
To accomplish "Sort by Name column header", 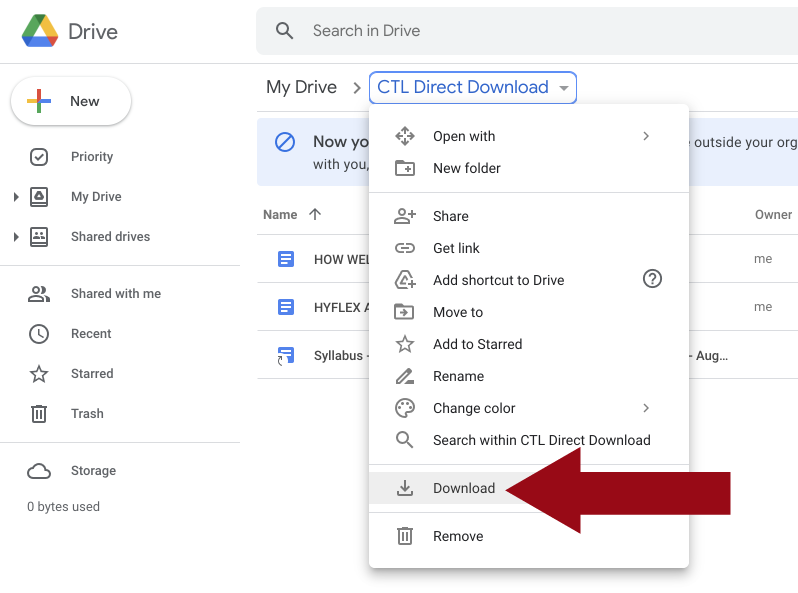I will [280, 215].
